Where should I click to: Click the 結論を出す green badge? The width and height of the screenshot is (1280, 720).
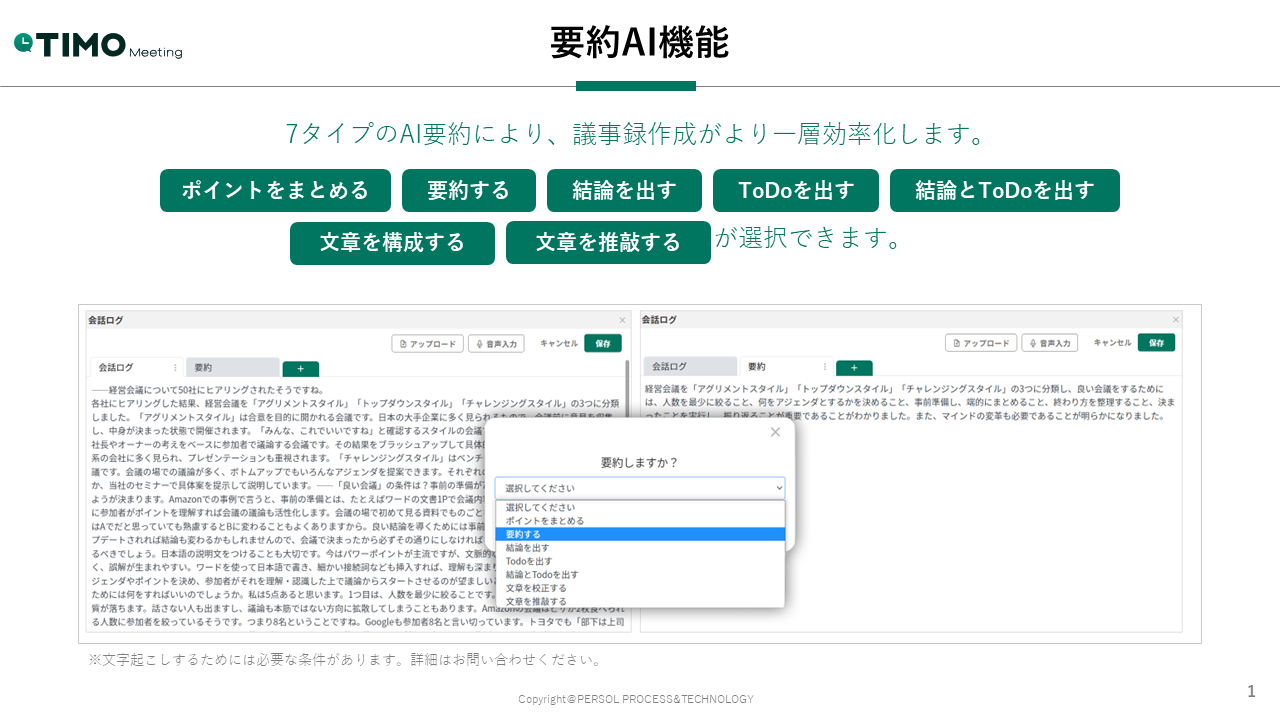tap(624, 190)
